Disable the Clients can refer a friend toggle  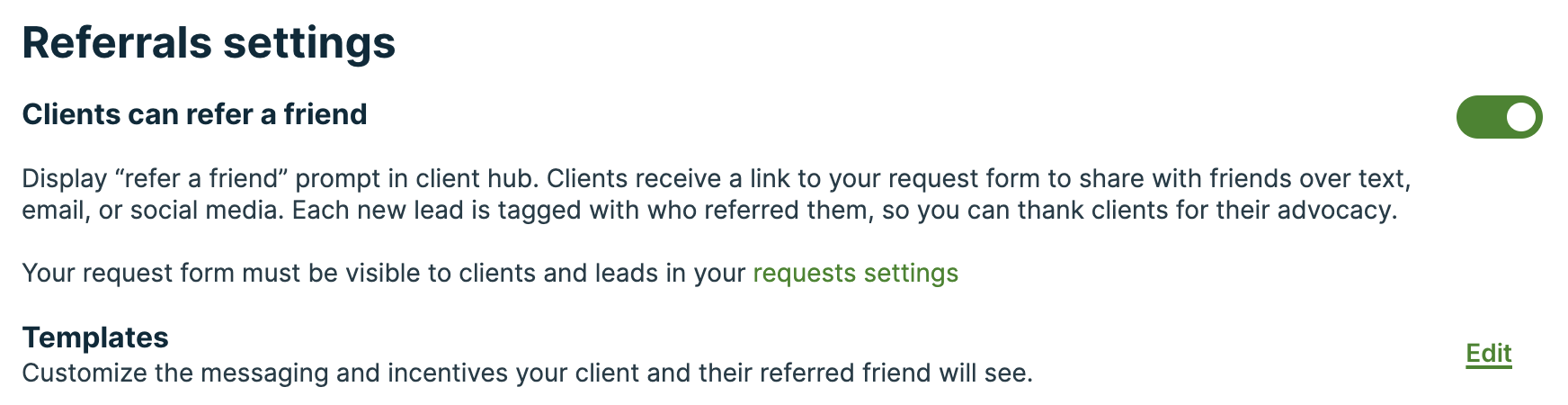click(x=1499, y=117)
